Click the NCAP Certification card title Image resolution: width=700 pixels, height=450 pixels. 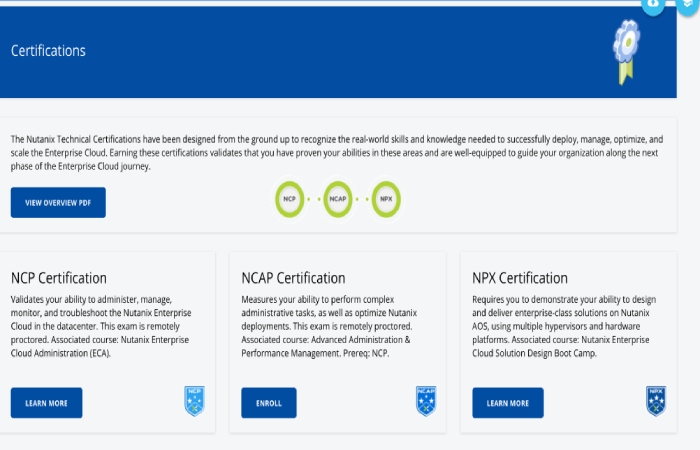(x=293, y=278)
